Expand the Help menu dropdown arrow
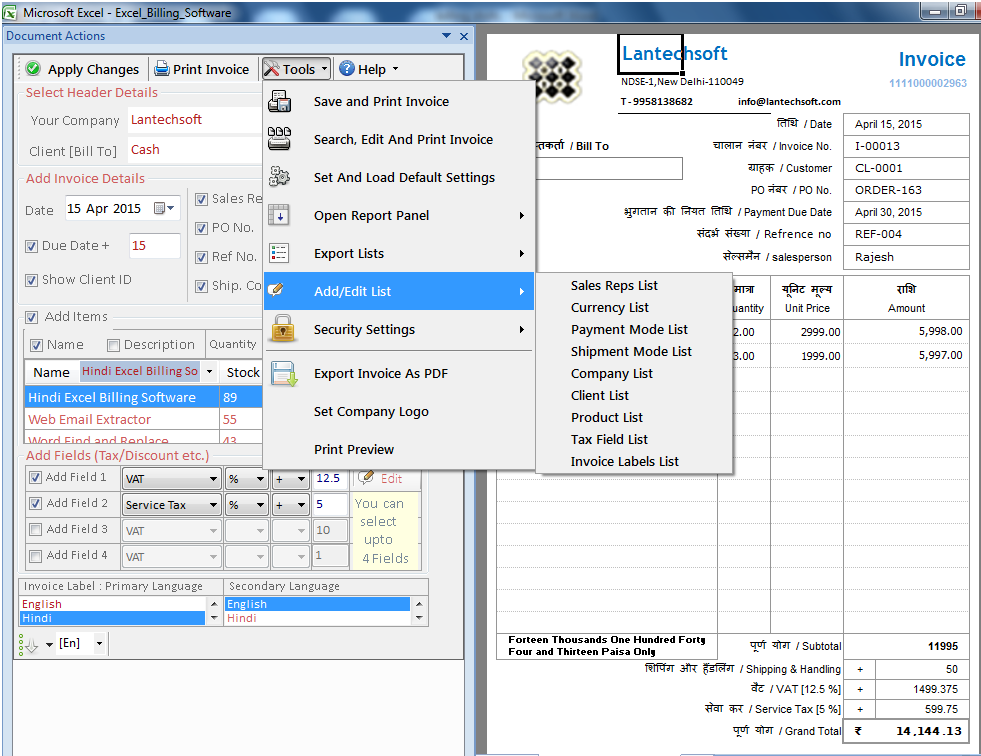Viewport: 981px width, 756px height. click(395, 69)
